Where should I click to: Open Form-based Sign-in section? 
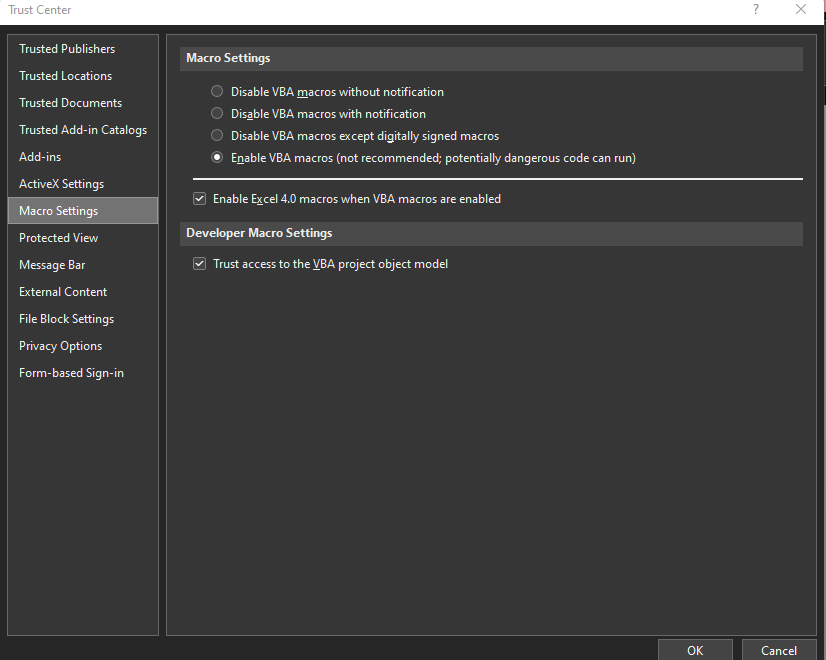[x=83, y=373]
